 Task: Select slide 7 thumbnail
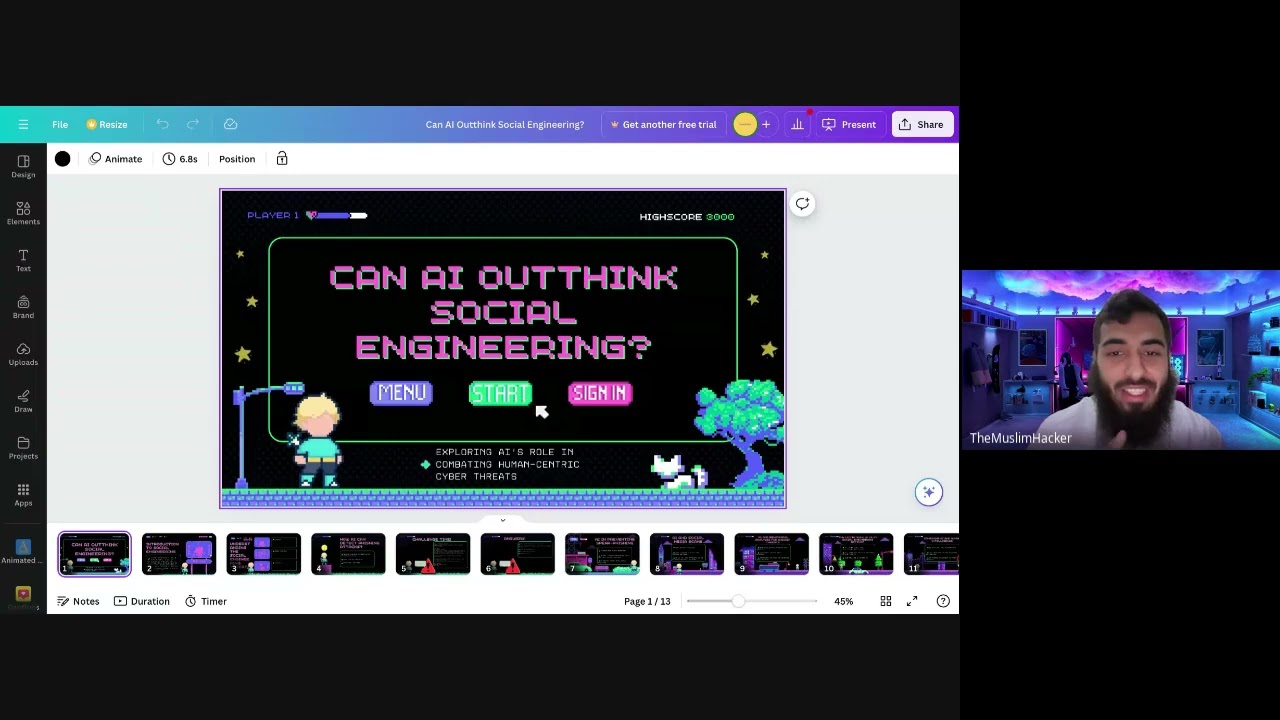coord(602,554)
